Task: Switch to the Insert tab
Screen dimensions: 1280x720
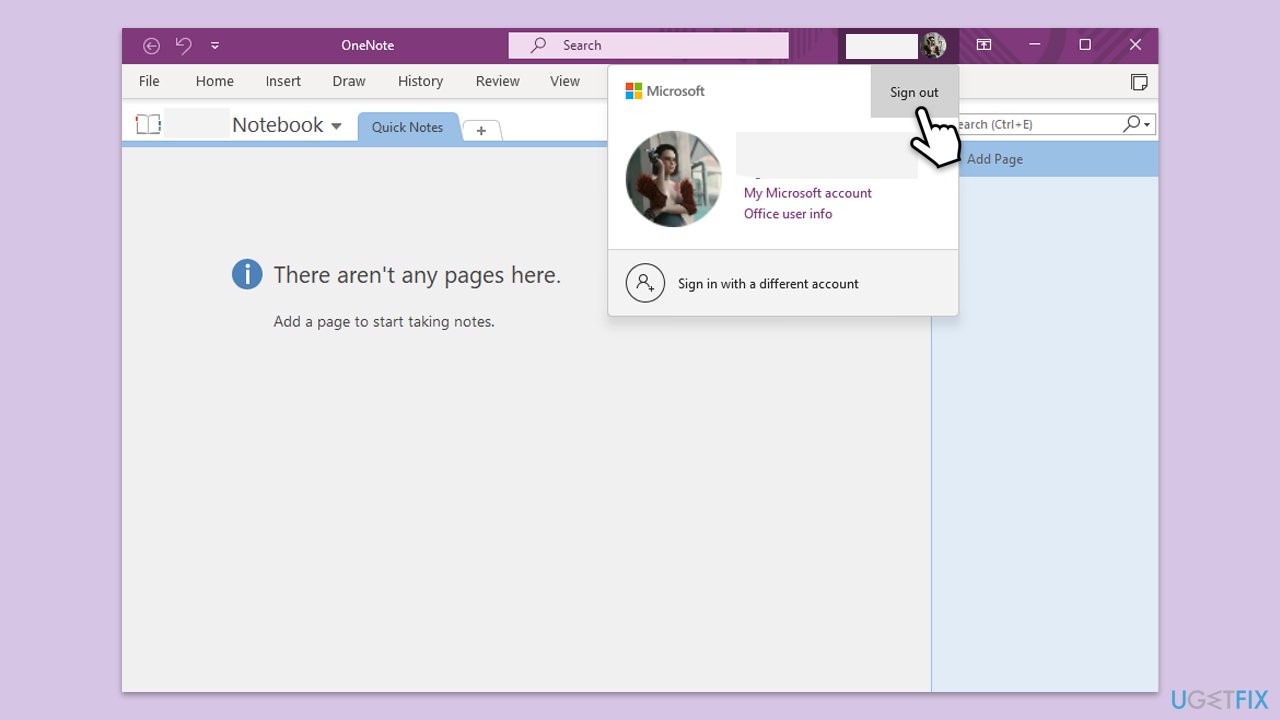Action: [283, 81]
